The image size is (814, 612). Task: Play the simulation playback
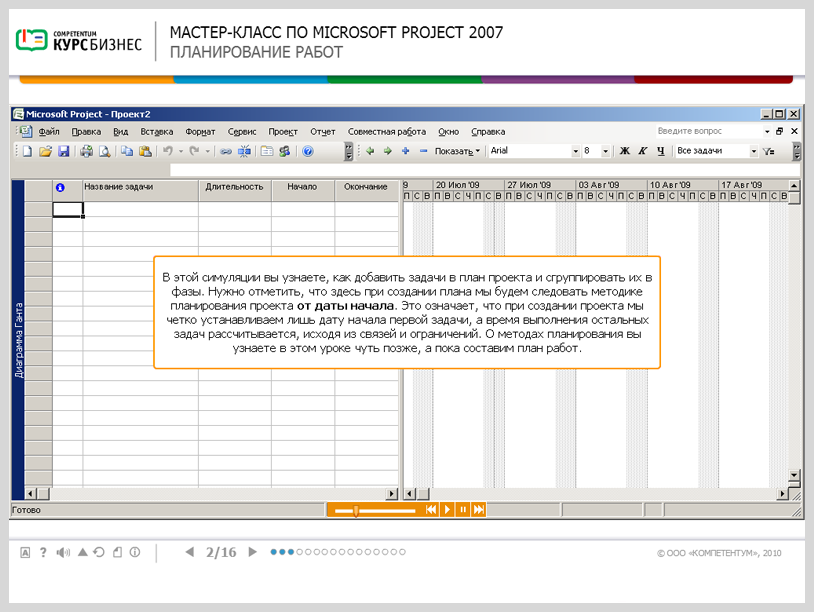click(x=447, y=510)
